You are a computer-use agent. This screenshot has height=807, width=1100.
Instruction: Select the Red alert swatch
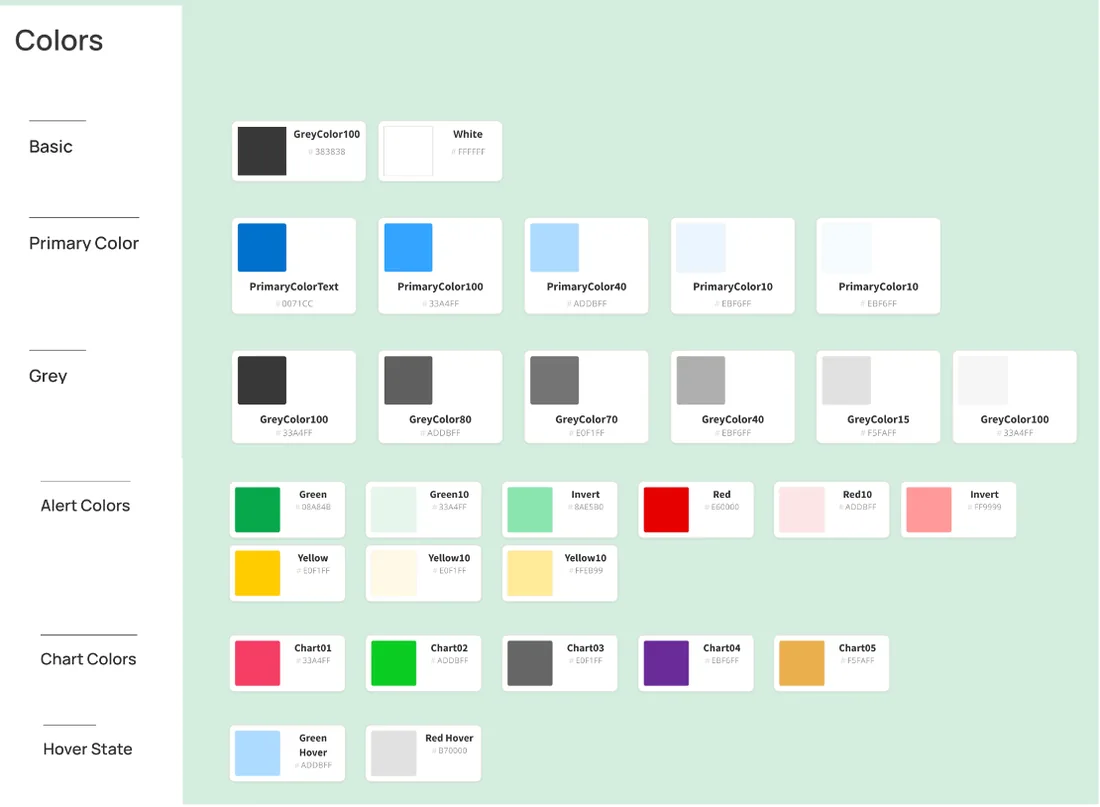[666, 509]
